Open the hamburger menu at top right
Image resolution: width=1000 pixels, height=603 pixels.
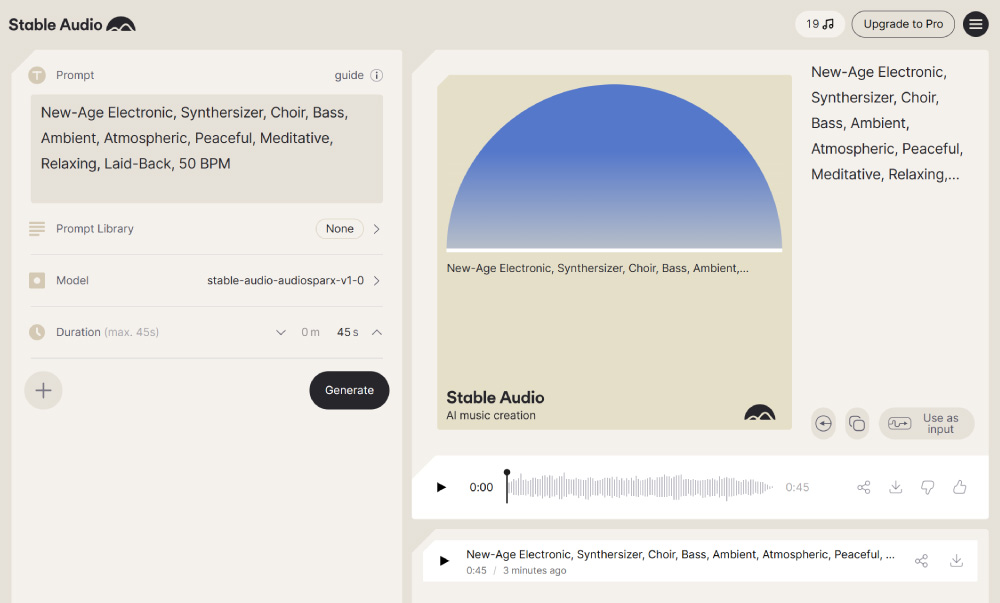point(976,24)
